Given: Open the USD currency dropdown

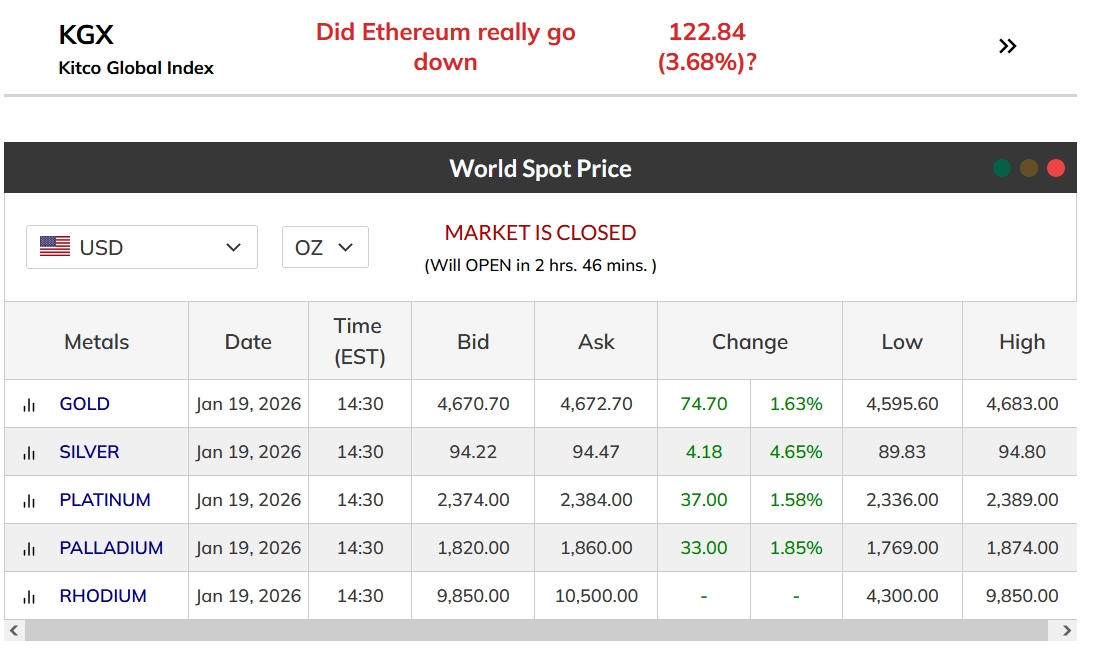Looking at the screenshot, I should (x=142, y=247).
